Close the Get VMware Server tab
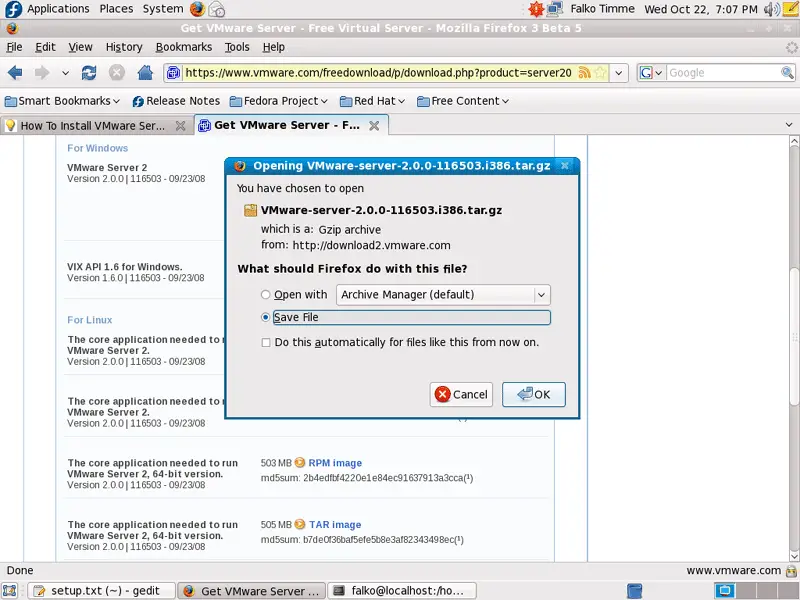800x600 pixels. (x=374, y=126)
